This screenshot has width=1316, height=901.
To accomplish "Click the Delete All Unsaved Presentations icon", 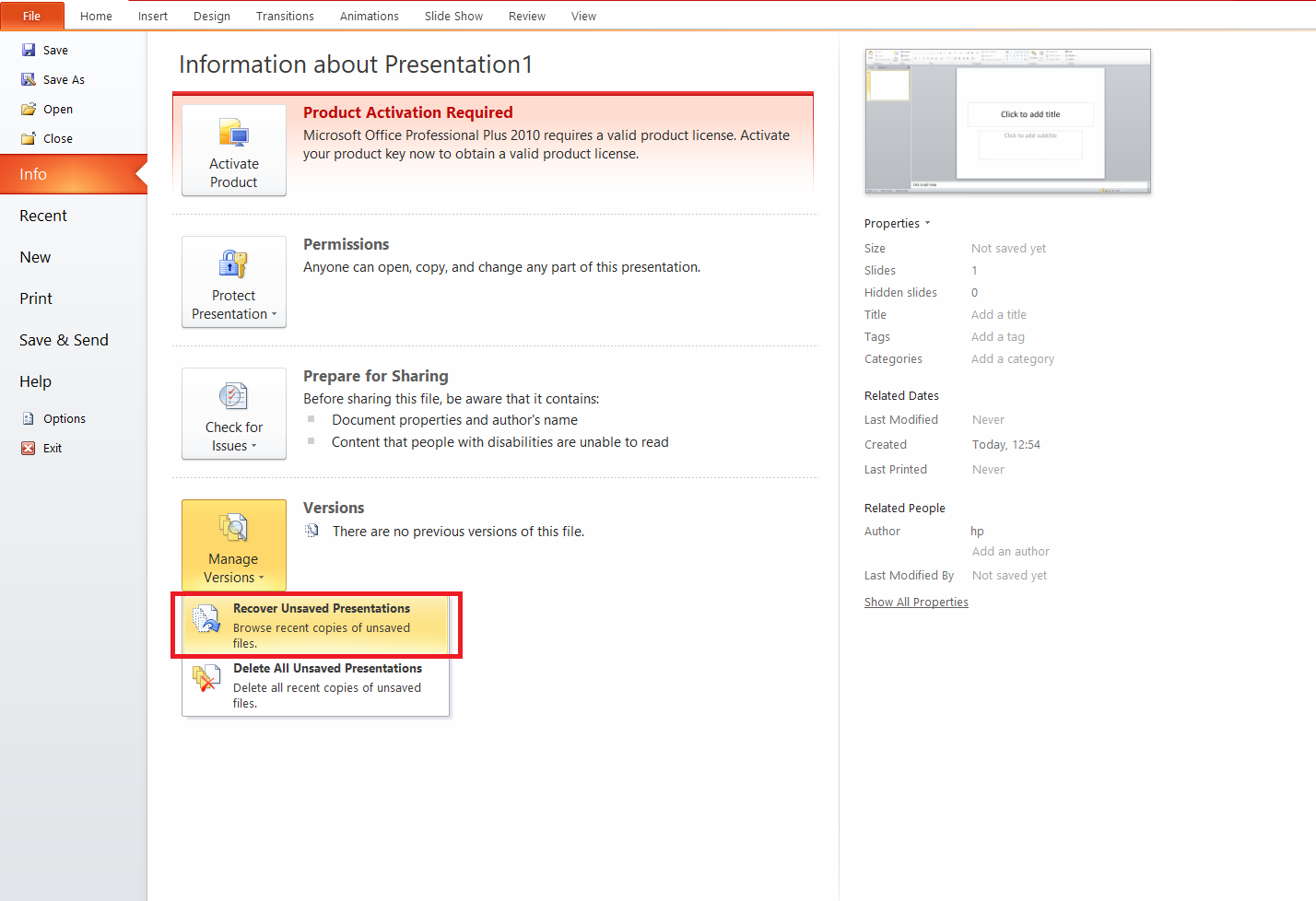I will click(x=206, y=678).
